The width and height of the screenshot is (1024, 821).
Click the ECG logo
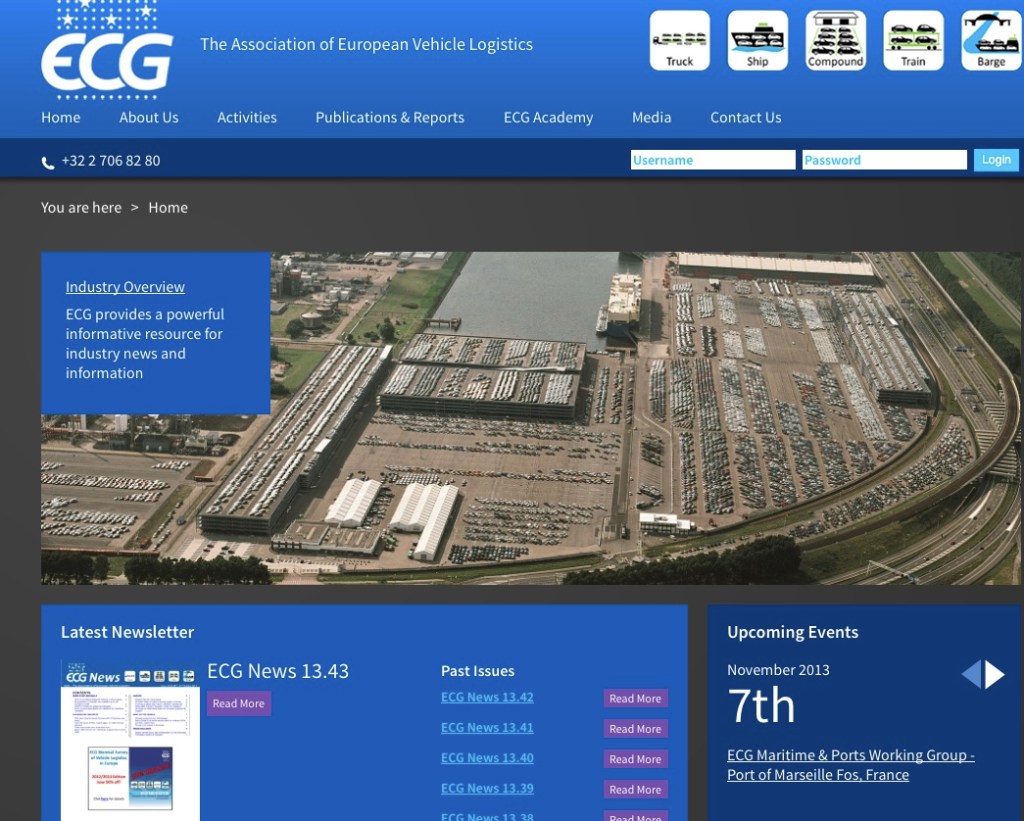[x=107, y=50]
